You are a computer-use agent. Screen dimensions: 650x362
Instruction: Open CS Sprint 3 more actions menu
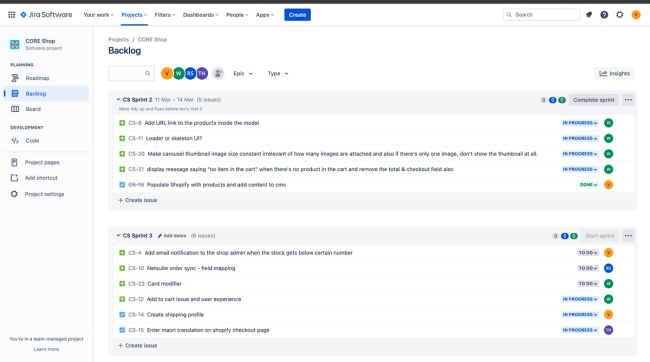point(628,236)
